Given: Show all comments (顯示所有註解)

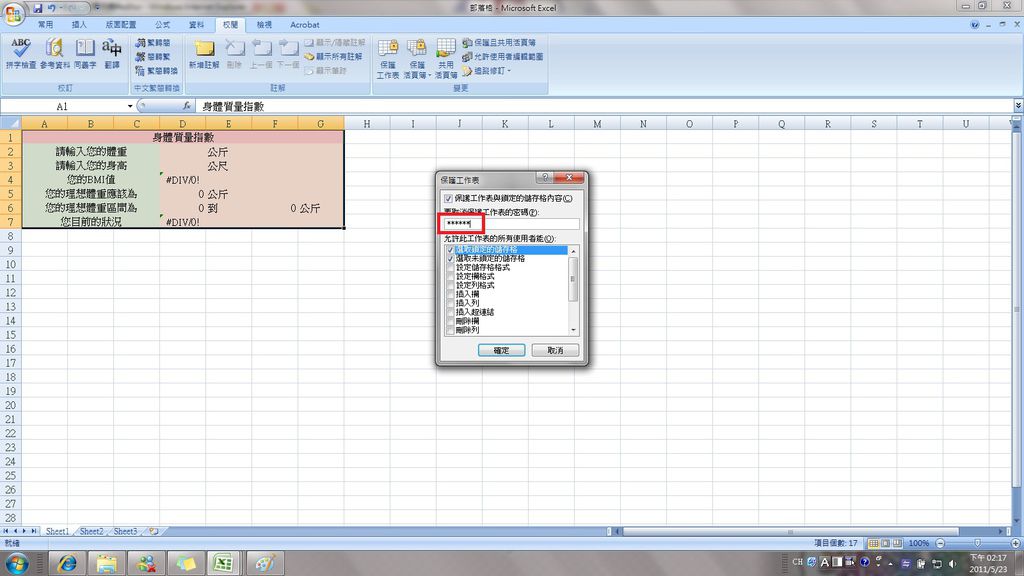Looking at the screenshot, I should (x=333, y=57).
